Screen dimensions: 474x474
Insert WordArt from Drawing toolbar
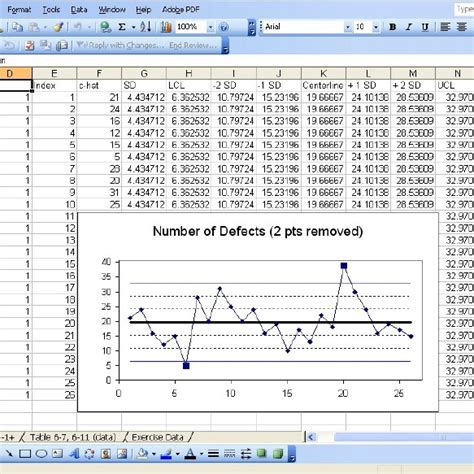click(74, 453)
